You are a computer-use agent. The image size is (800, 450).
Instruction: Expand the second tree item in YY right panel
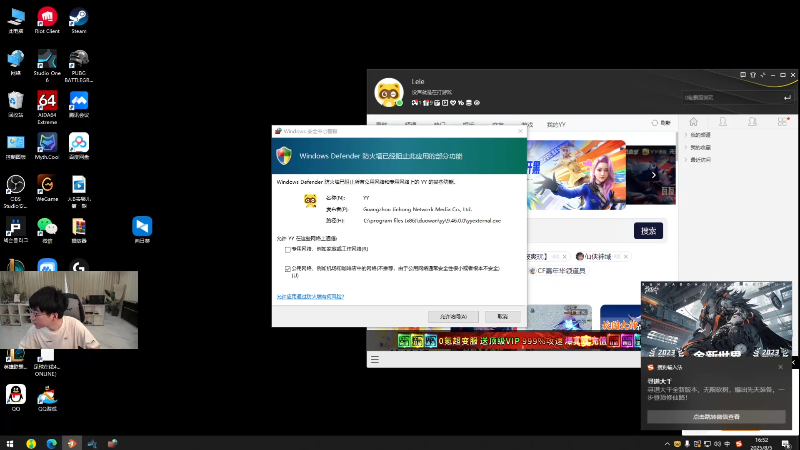pyautogui.click(x=686, y=147)
